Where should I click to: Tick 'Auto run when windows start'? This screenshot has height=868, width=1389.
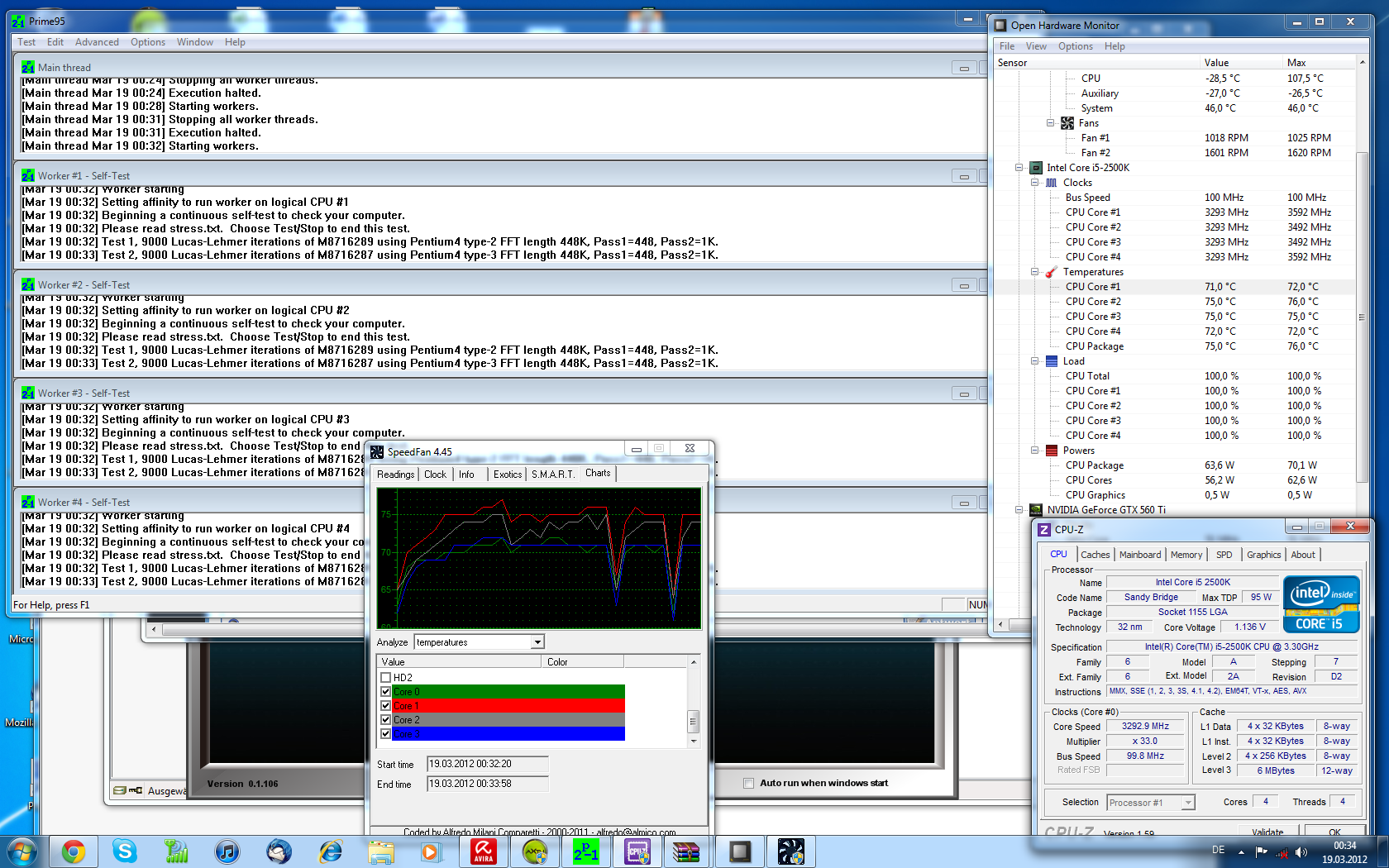[748, 783]
